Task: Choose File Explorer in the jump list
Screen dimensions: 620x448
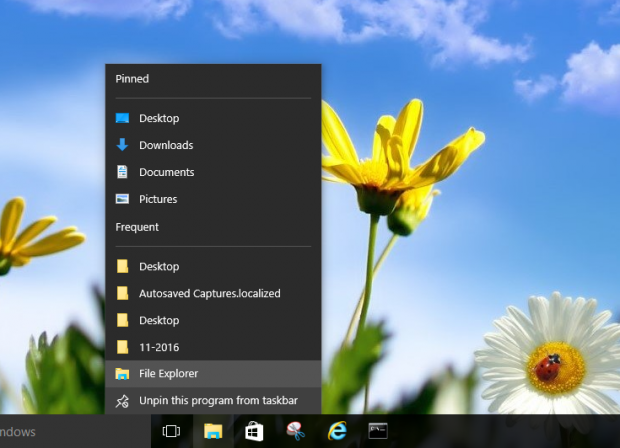Action: 168,374
